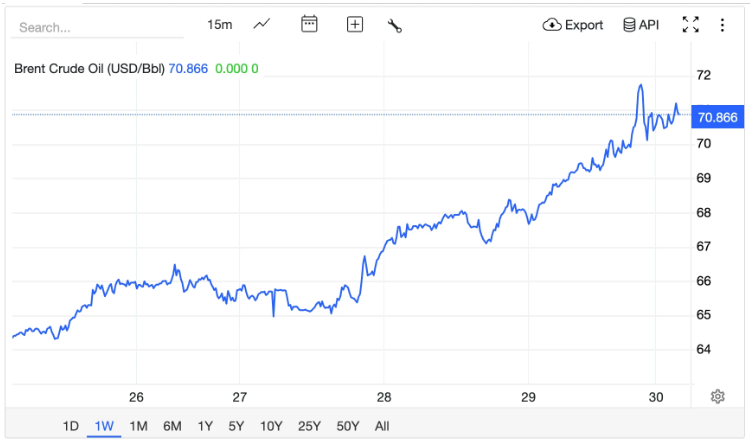The height and width of the screenshot is (444, 750).
Task: Open the calendar date range picker
Action: pyautogui.click(x=309, y=25)
